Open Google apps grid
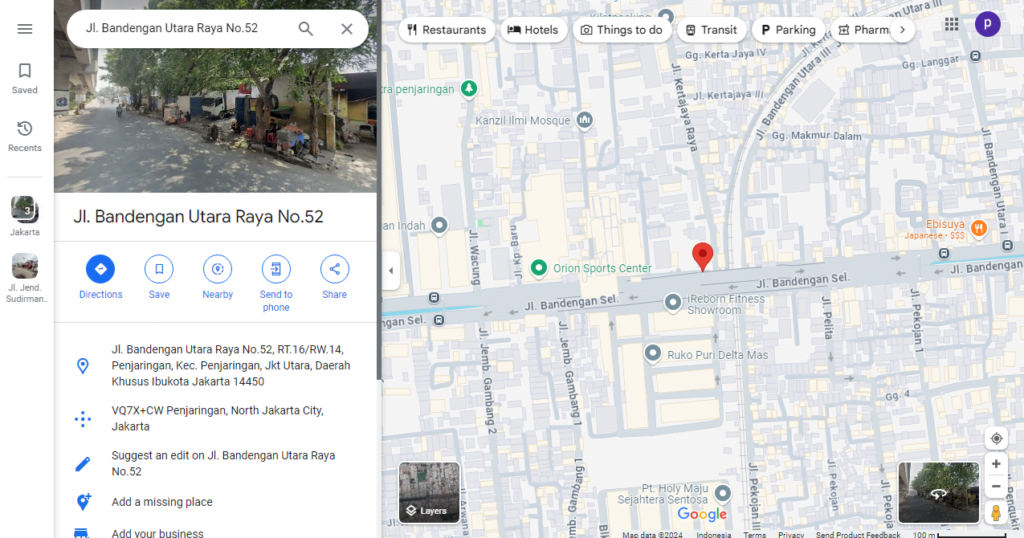 pyautogui.click(x=951, y=25)
